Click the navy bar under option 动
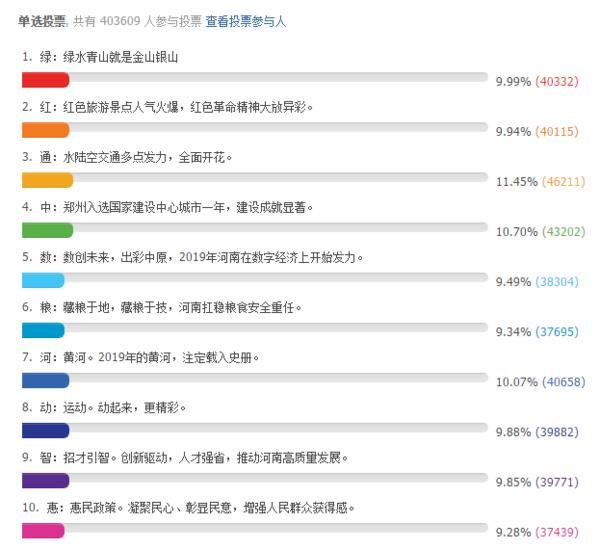 point(46,431)
